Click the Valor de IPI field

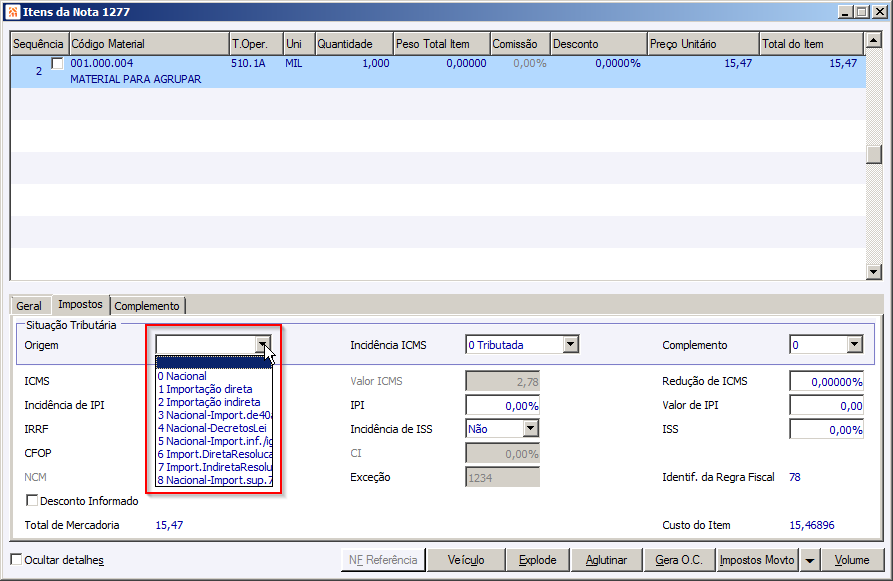tap(826, 406)
